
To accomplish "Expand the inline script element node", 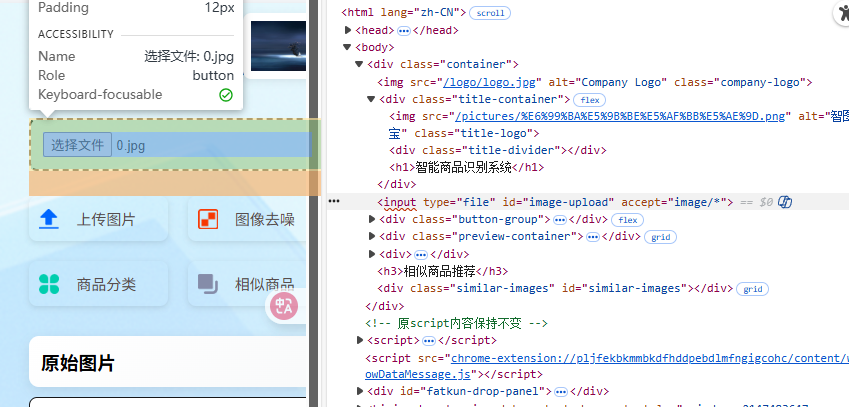I will (360, 340).
